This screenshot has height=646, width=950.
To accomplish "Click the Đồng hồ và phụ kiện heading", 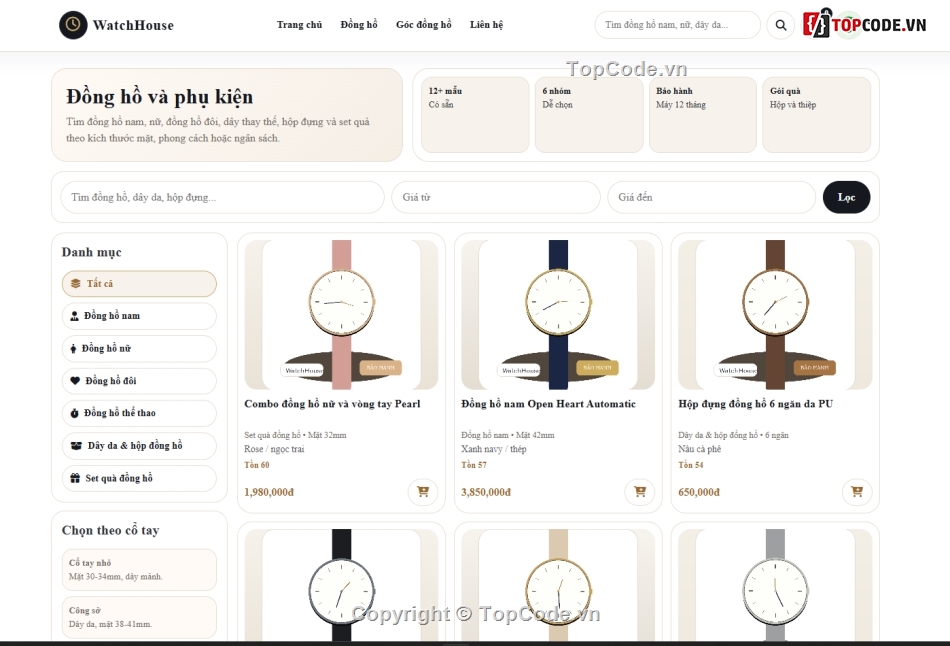I will tap(160, 97).
